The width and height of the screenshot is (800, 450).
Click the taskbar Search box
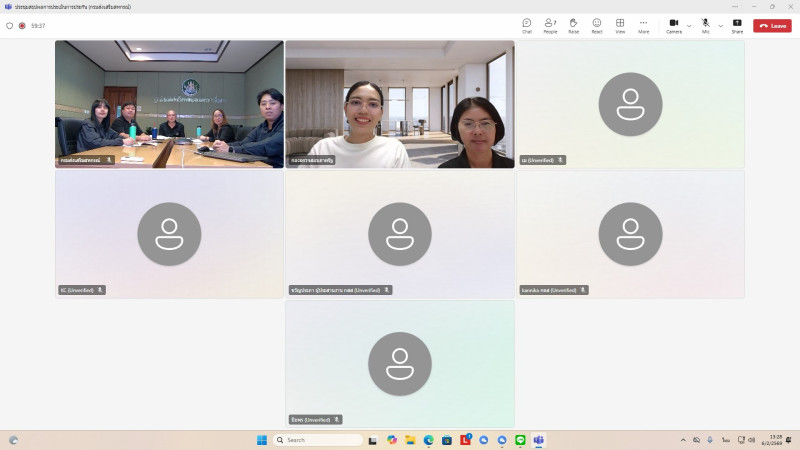point(320,440)
